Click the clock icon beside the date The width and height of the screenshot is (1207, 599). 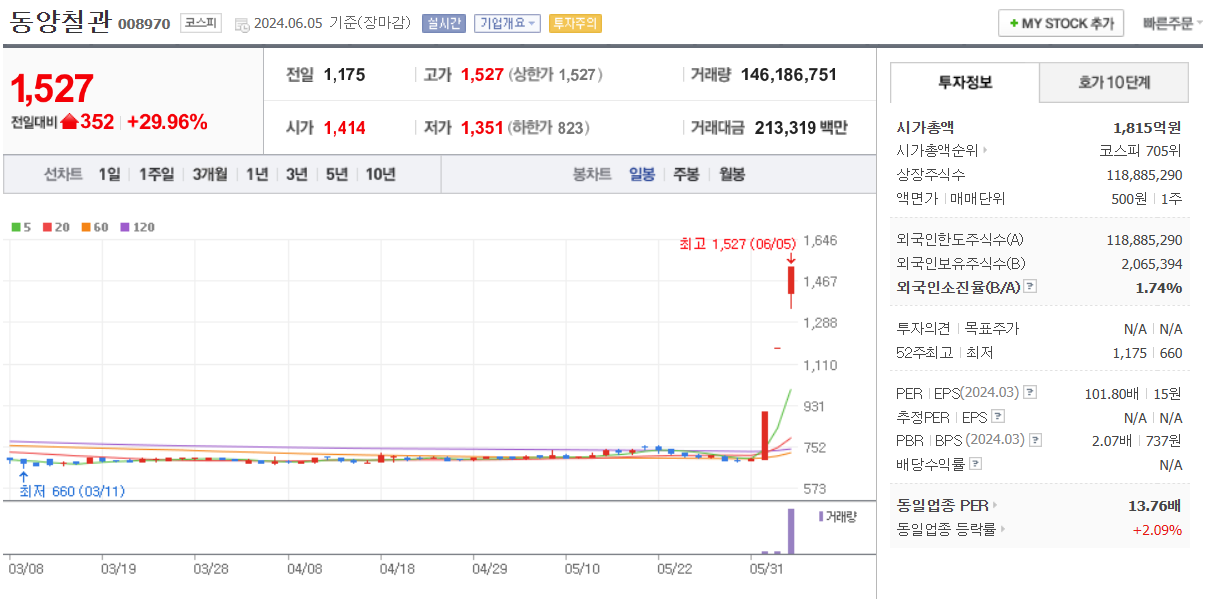(242, 24)
